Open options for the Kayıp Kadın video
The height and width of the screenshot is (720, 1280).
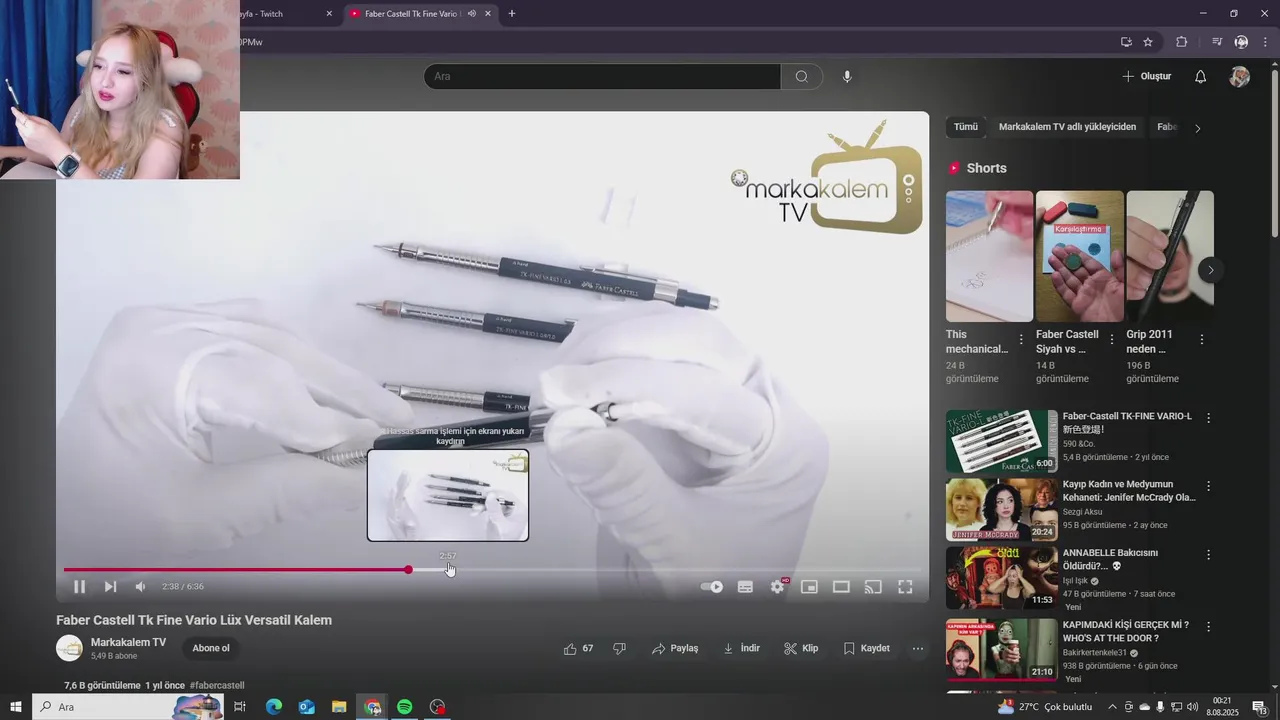1208,486
